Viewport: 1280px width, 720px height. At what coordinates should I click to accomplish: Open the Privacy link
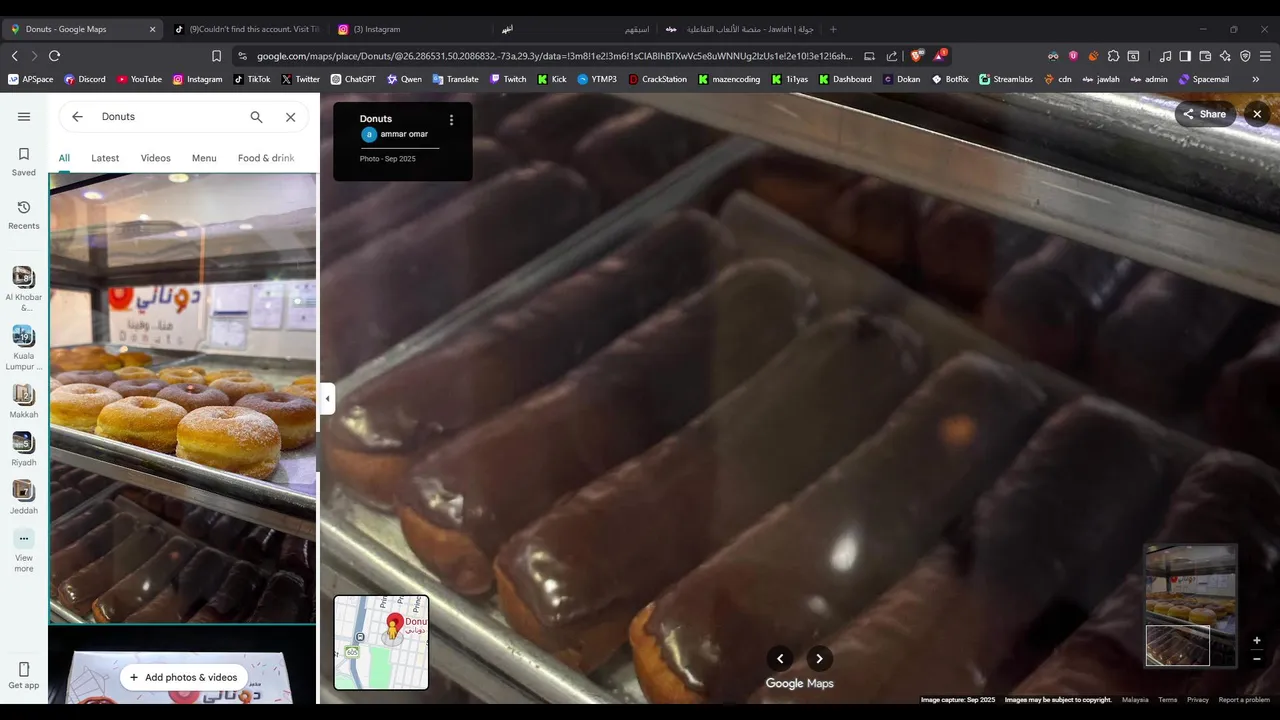(1198, 700)
